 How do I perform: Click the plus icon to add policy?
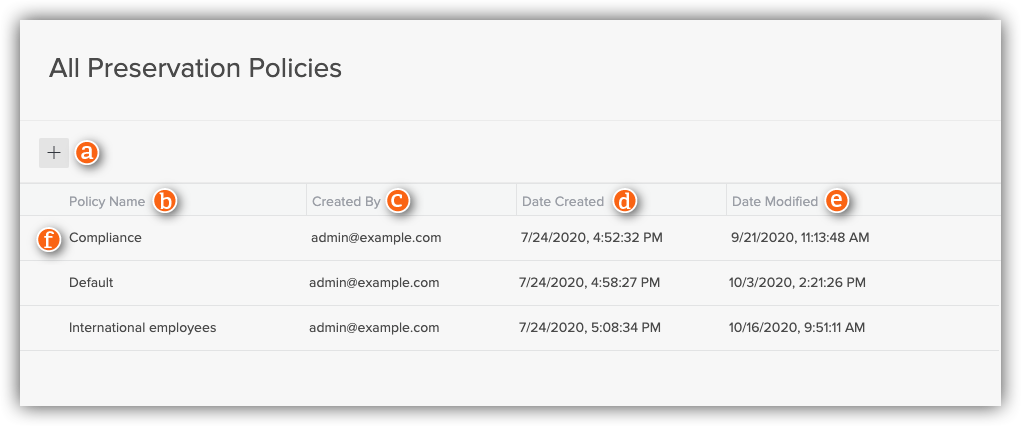(x=54, y=153)
